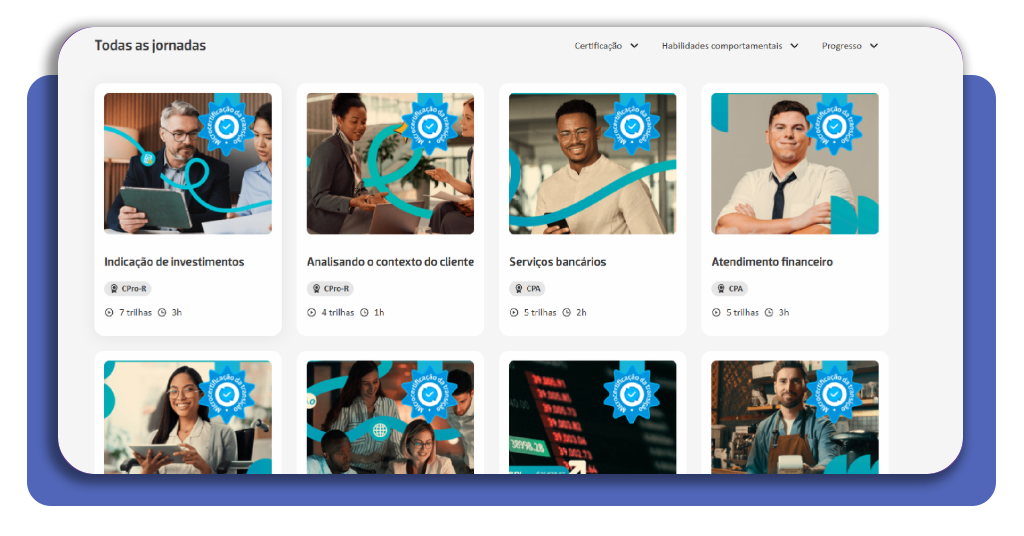Click the medal icon in Indicação de investimentos tag
Screen dimensions: 1024x536
pos(114,288)
